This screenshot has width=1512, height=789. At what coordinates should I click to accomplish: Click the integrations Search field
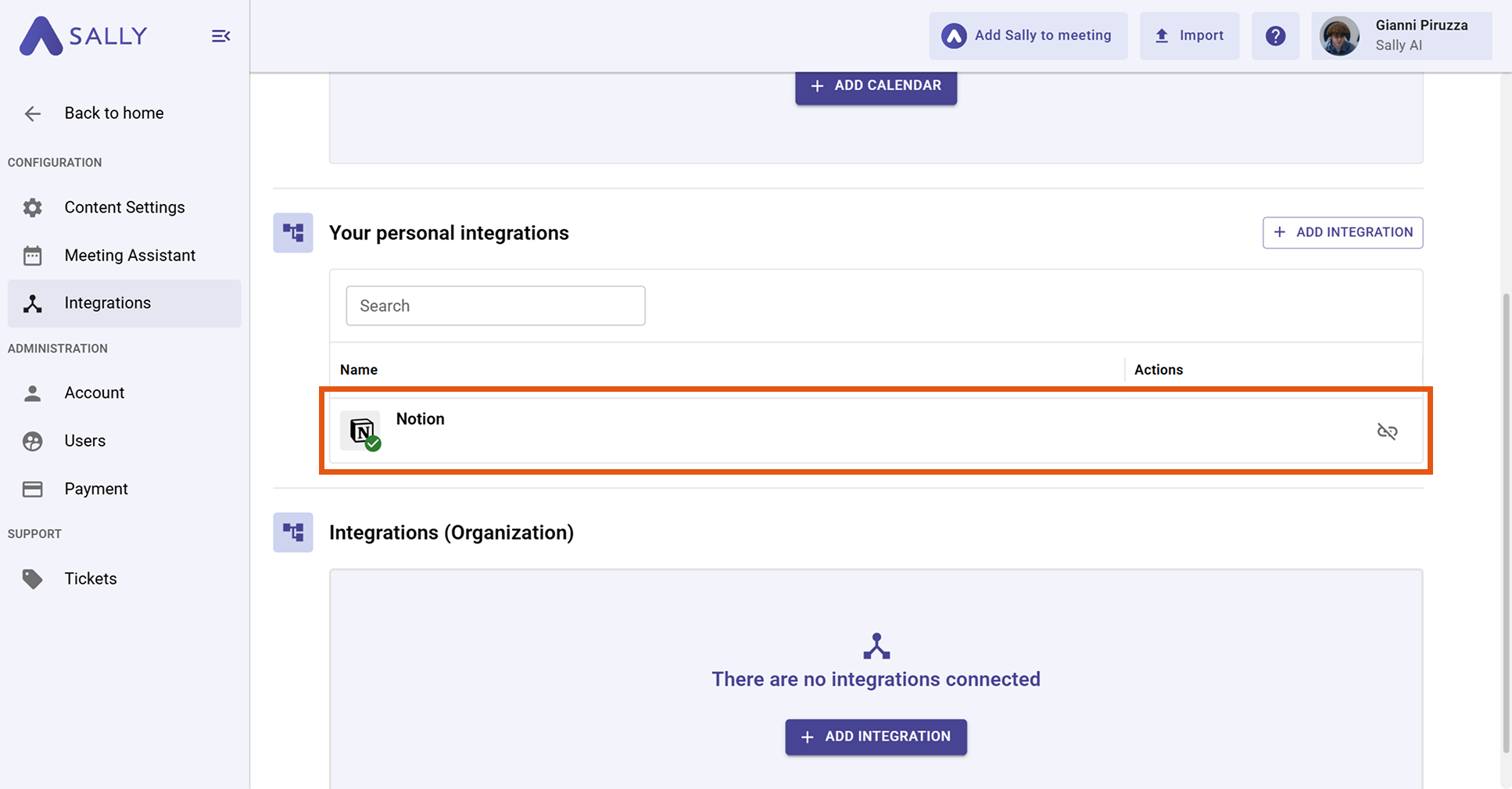pos(495,306)
